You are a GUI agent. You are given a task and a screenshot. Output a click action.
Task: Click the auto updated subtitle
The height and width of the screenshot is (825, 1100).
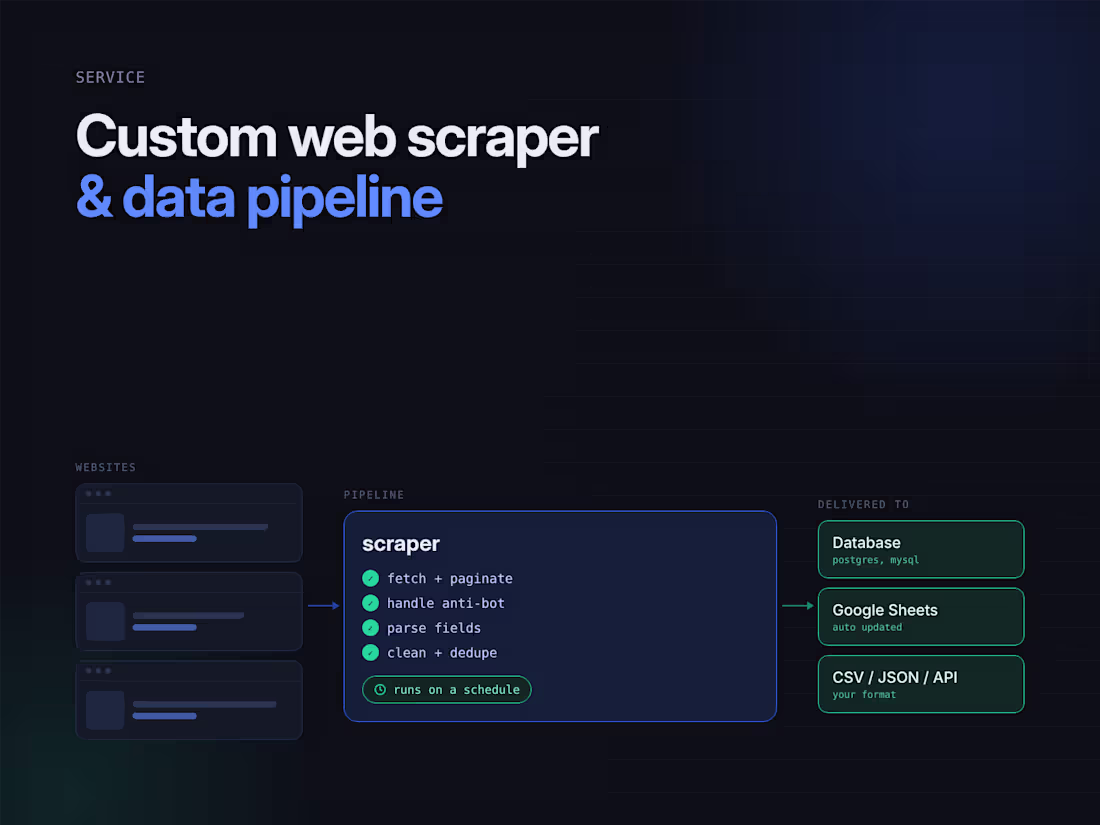[867, 627]
